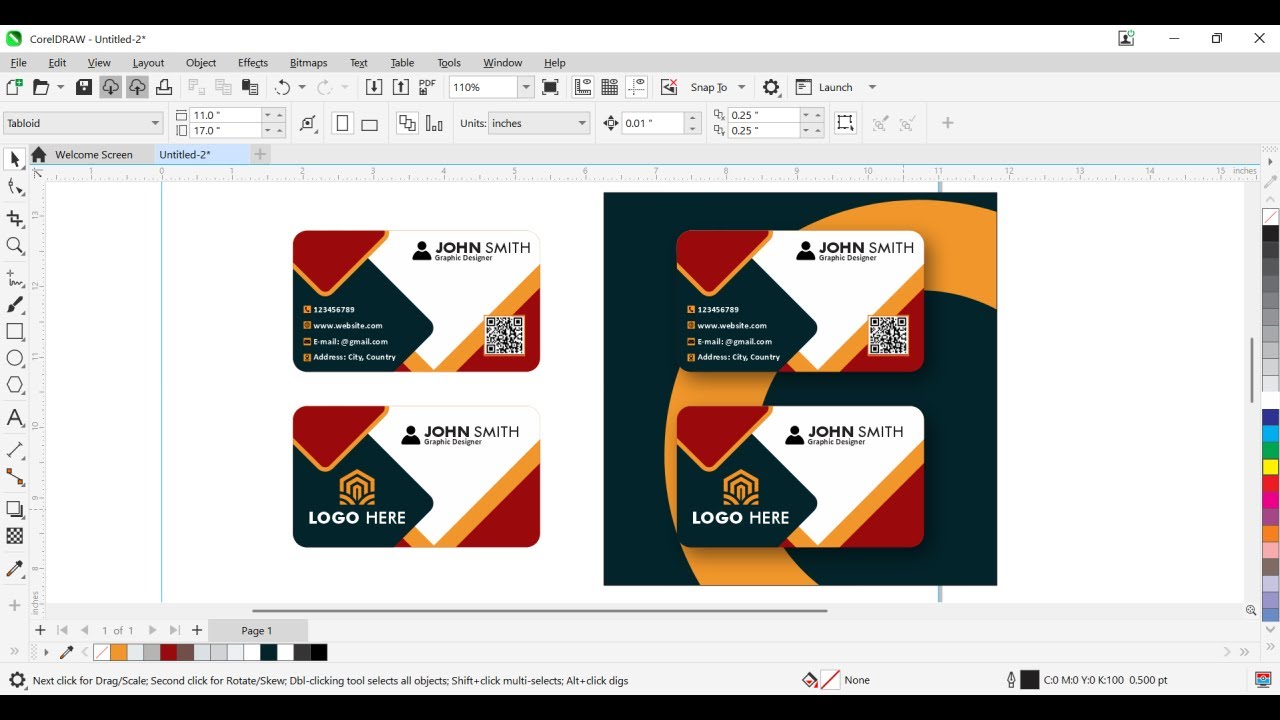Select the Crop tool

14,219
